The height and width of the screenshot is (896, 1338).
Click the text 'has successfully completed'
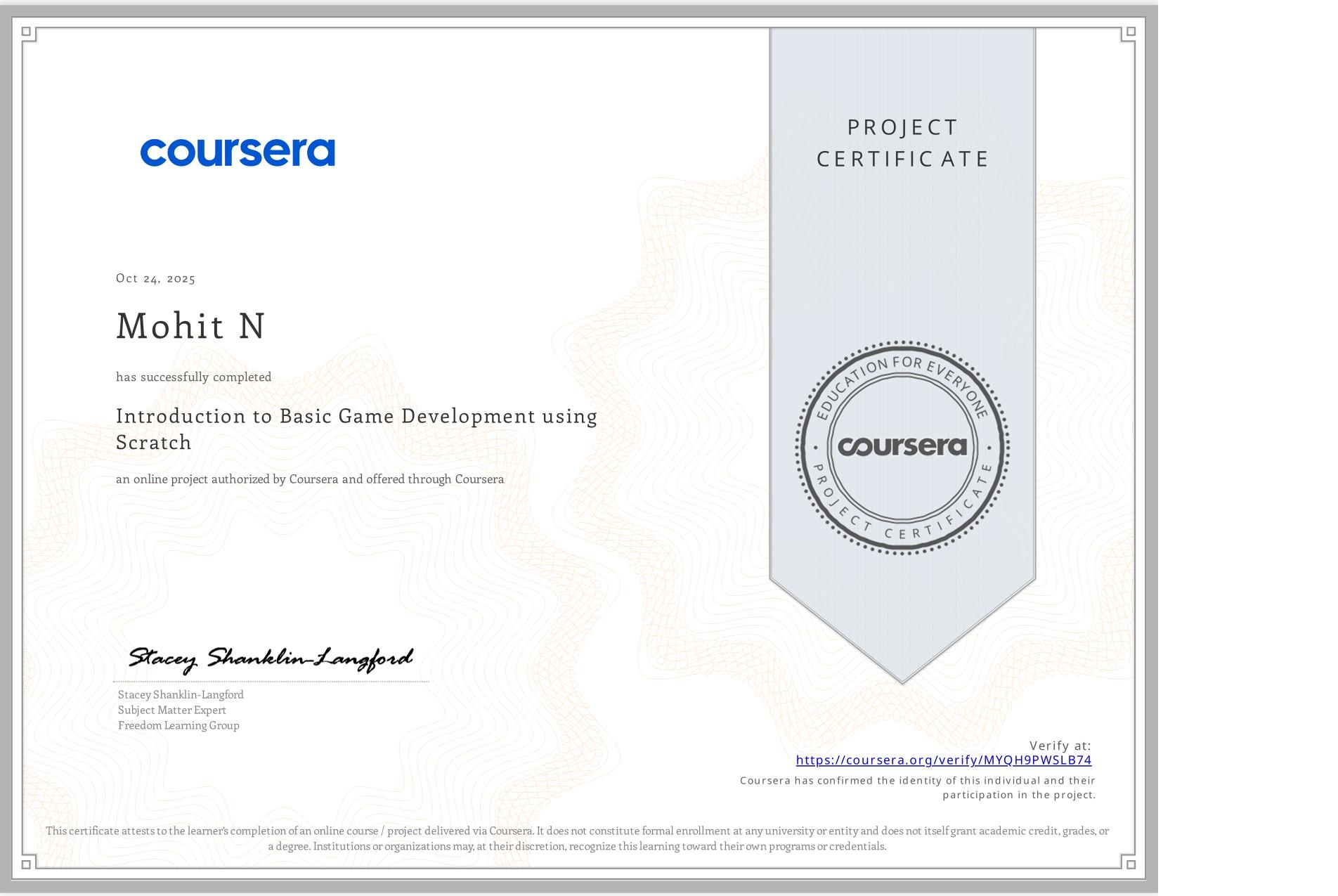pos(194,377)
